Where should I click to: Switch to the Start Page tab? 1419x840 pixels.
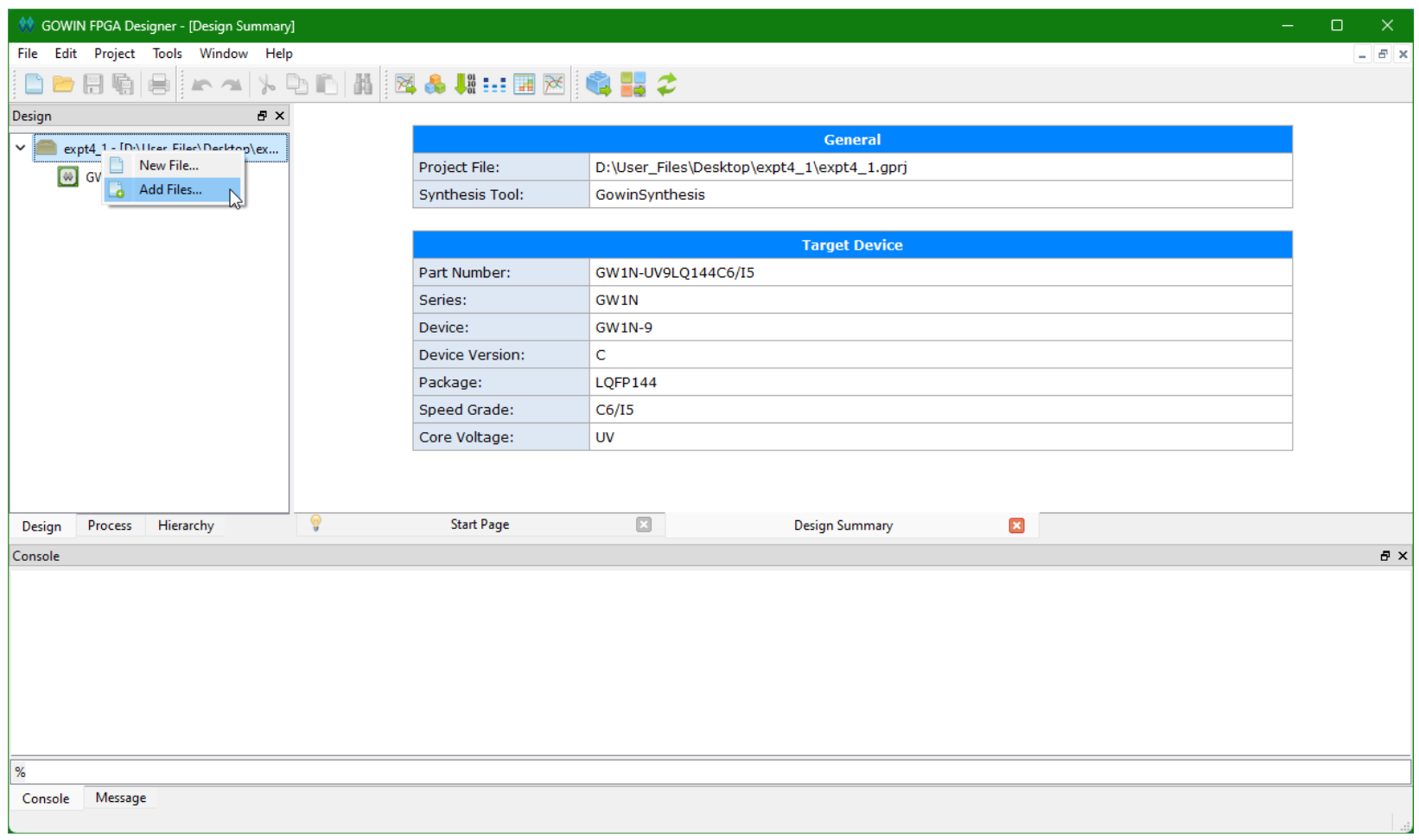(480, 525)
